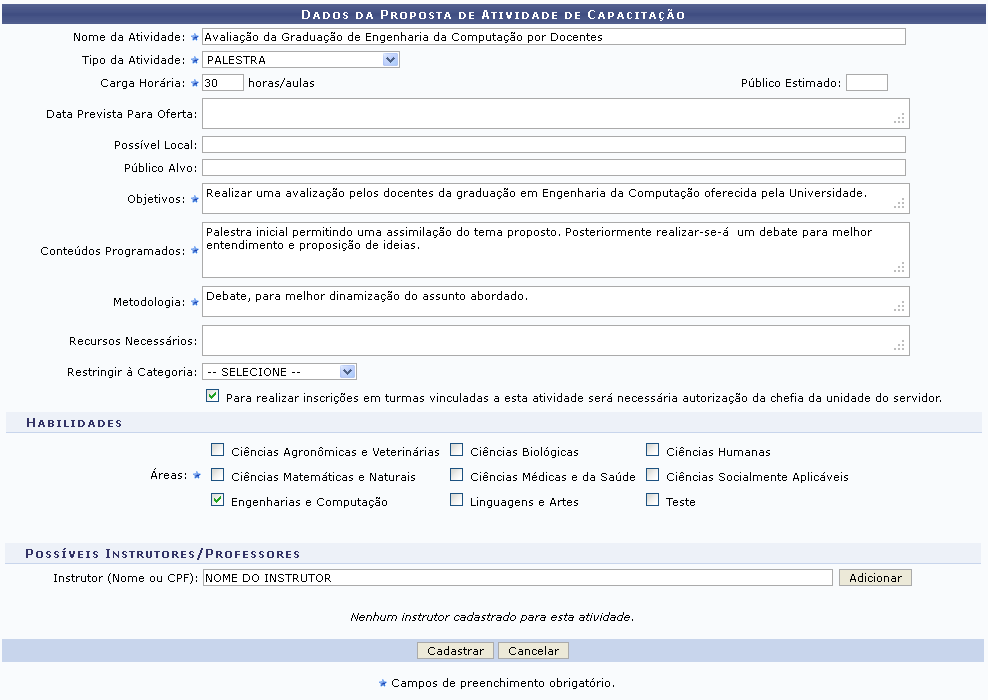988x700 pixels.
Task: Tick the Ciências Matemáticas e Naturais checkbox
Action: point(217,476)
